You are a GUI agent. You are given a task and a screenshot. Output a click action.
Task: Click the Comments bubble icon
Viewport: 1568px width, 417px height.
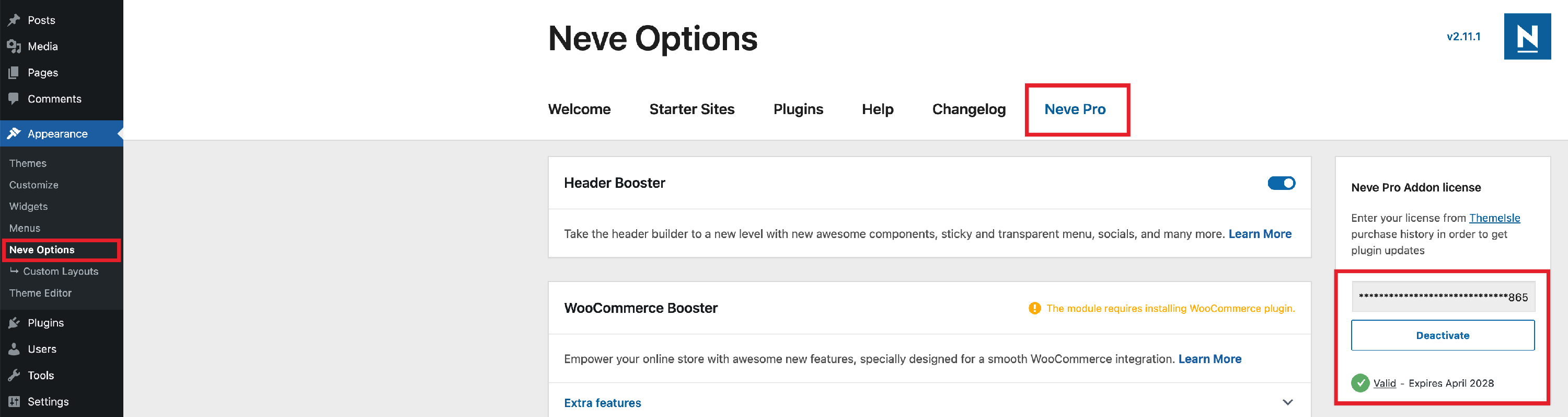(x=14, y=99)
